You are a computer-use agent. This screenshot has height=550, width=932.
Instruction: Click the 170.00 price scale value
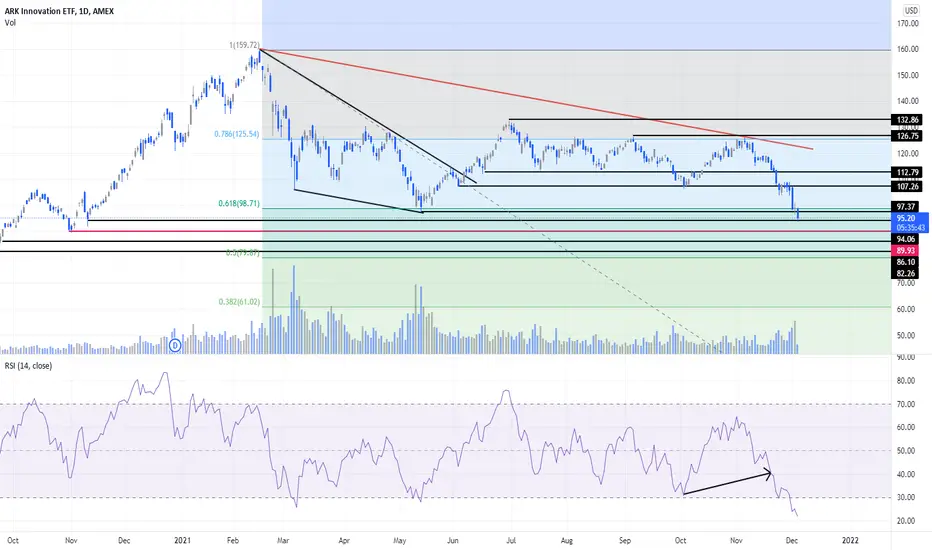(908, 24)
